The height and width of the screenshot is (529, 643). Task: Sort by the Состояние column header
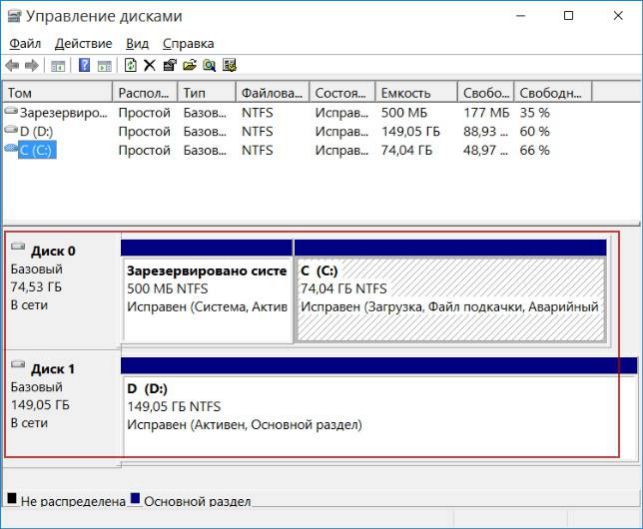342,93
